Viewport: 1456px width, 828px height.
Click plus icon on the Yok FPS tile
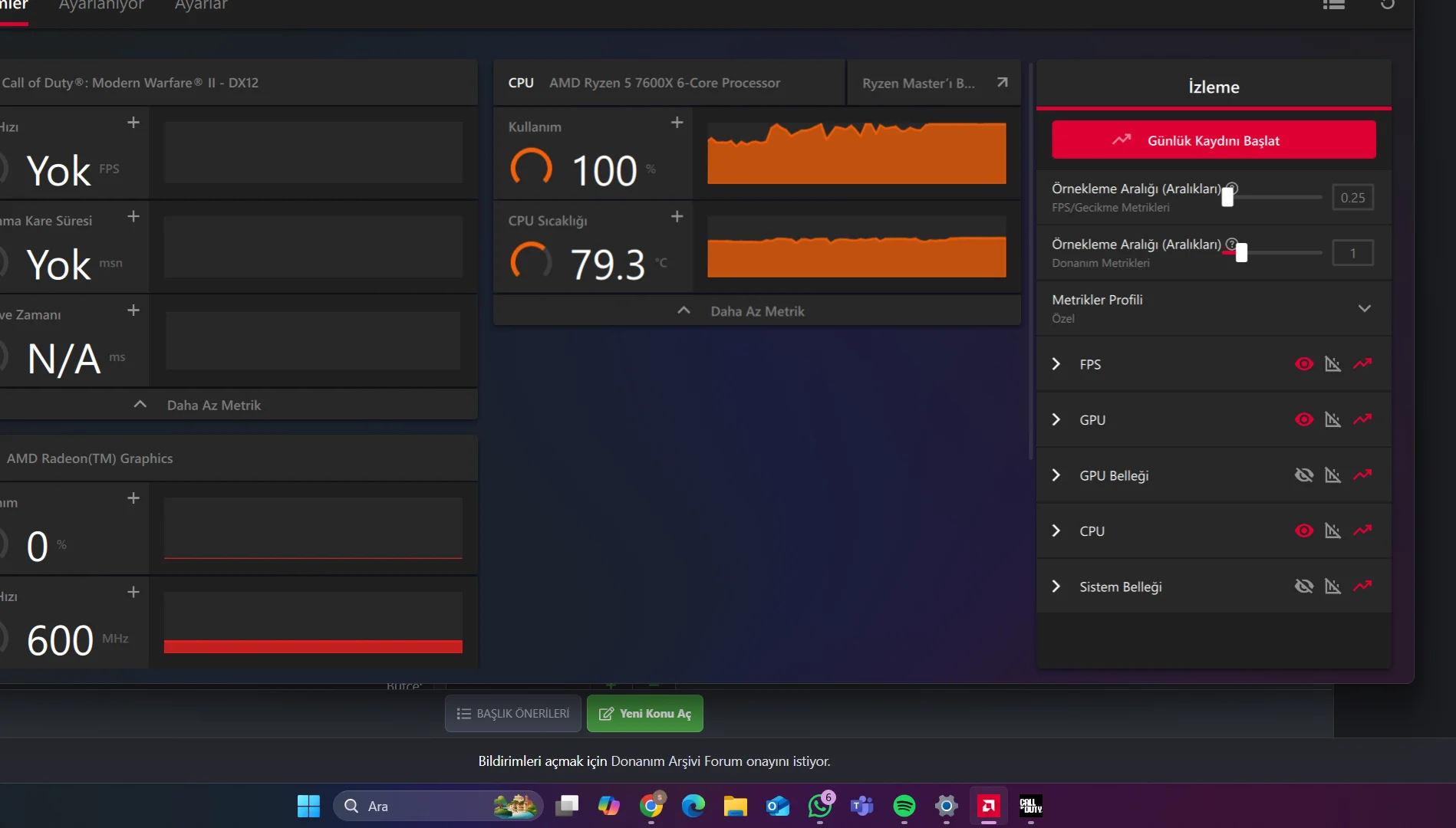tap(133, 123)
